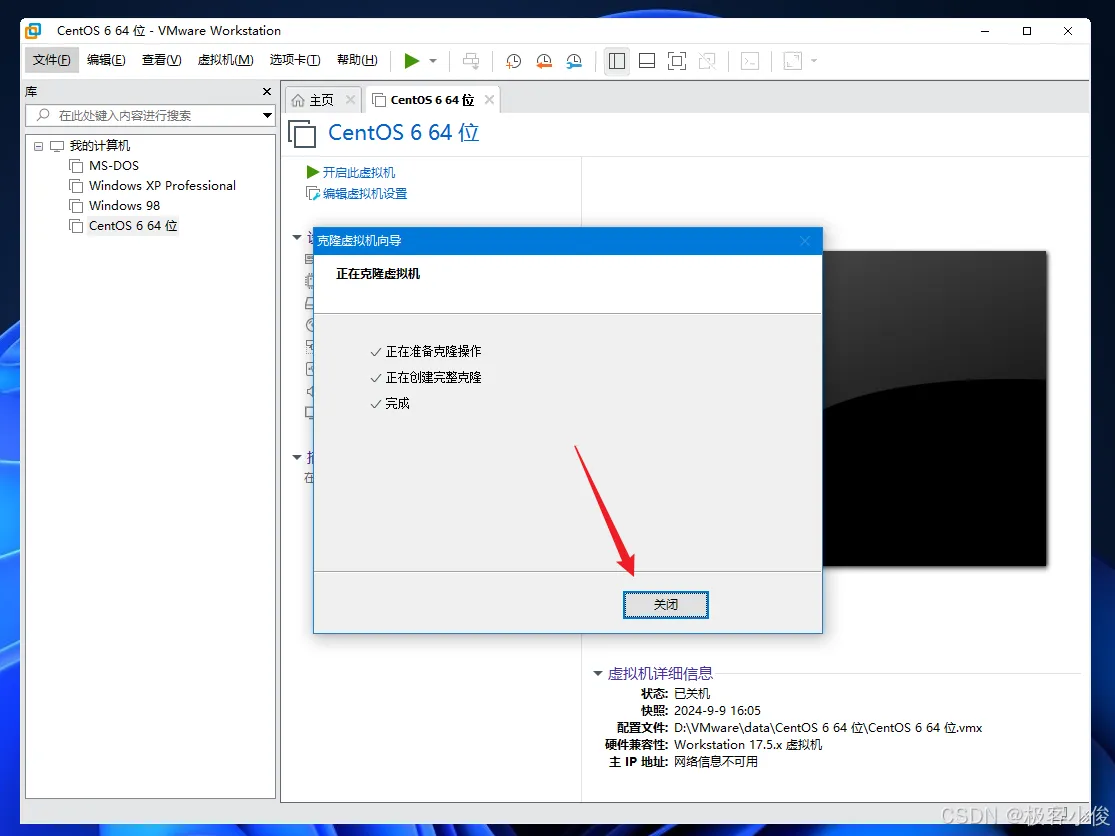Collapse the devices section triangle

297,237
